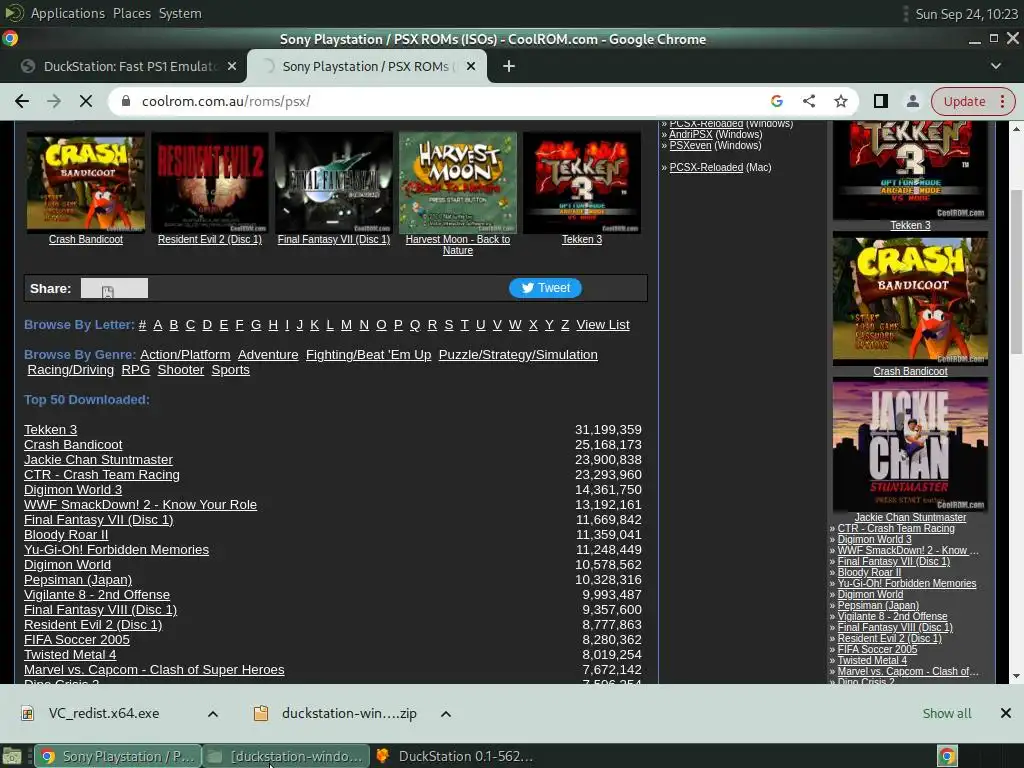Click the View List link
This screenshot has height=768, width=1024.
point(603,325)
